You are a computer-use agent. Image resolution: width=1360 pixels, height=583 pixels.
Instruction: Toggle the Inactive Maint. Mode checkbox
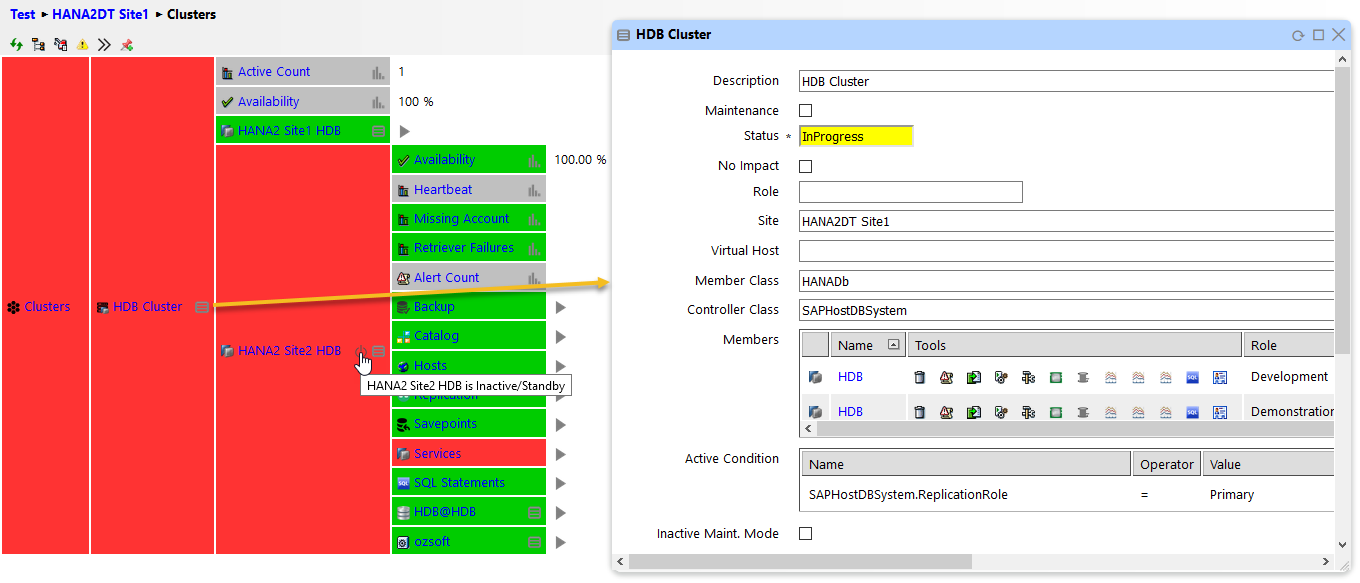click(x=806, y=534)
